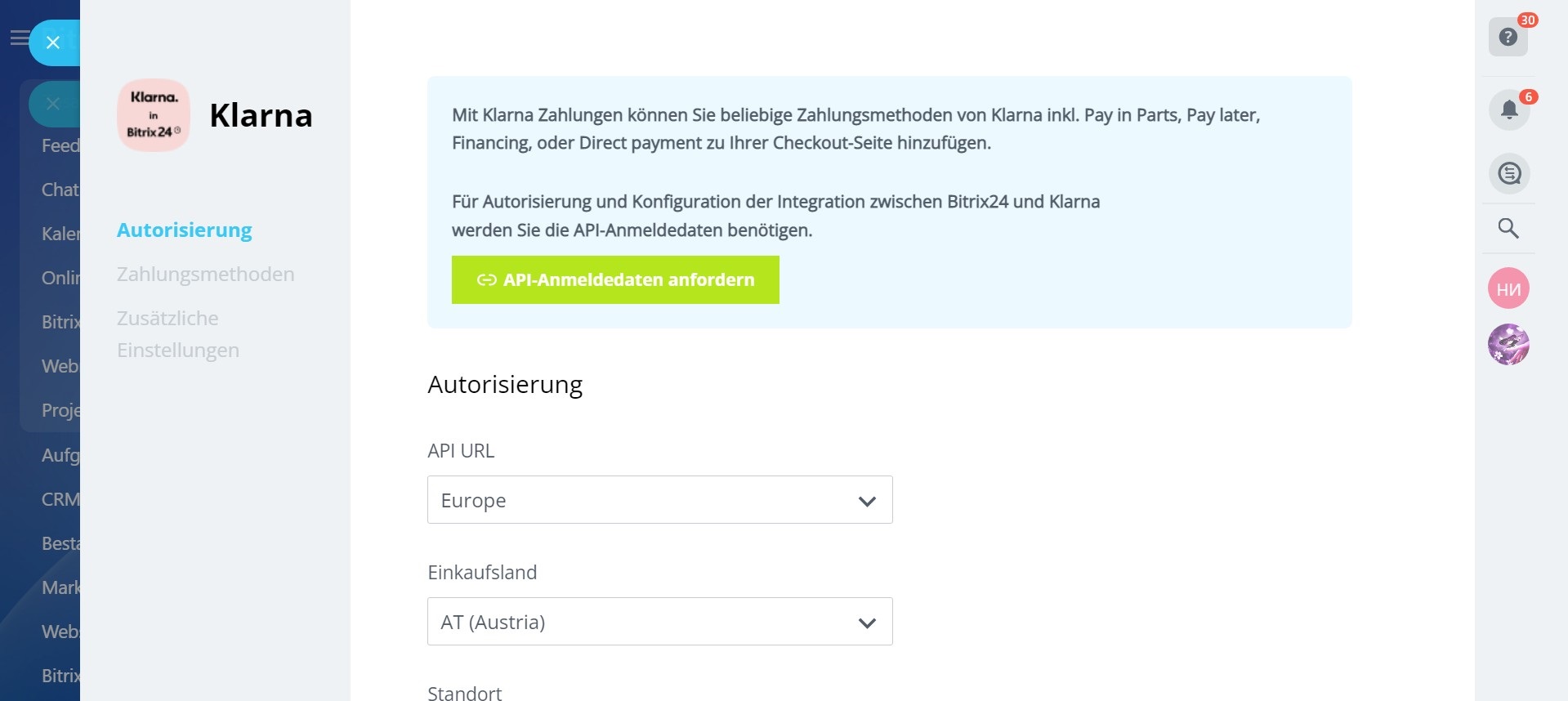The height and width of the screenshot is (701, 1568).
Task: Open the help question mark icon
Action: pyautogui.click(x=1508, y=37)
